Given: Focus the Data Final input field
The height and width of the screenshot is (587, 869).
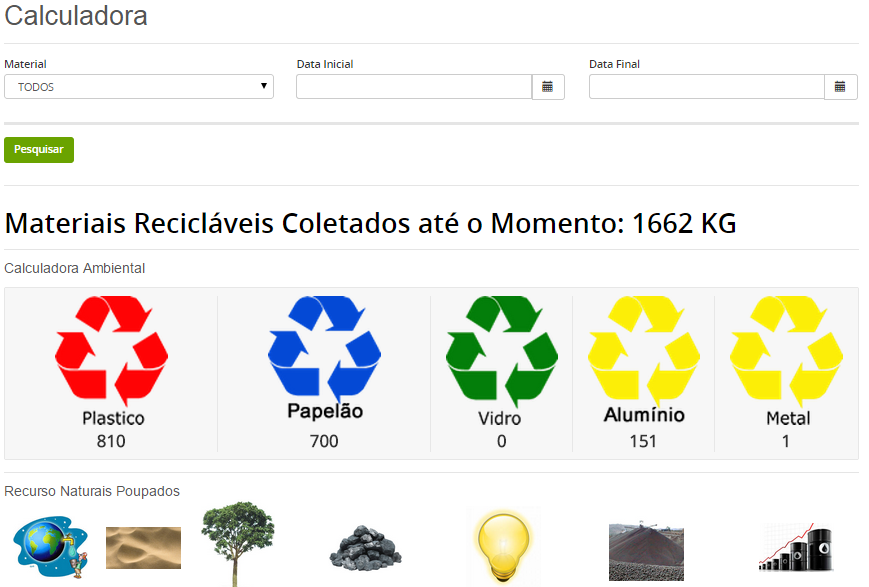Looking at the screenshot, I should click(x=707, y=87).
